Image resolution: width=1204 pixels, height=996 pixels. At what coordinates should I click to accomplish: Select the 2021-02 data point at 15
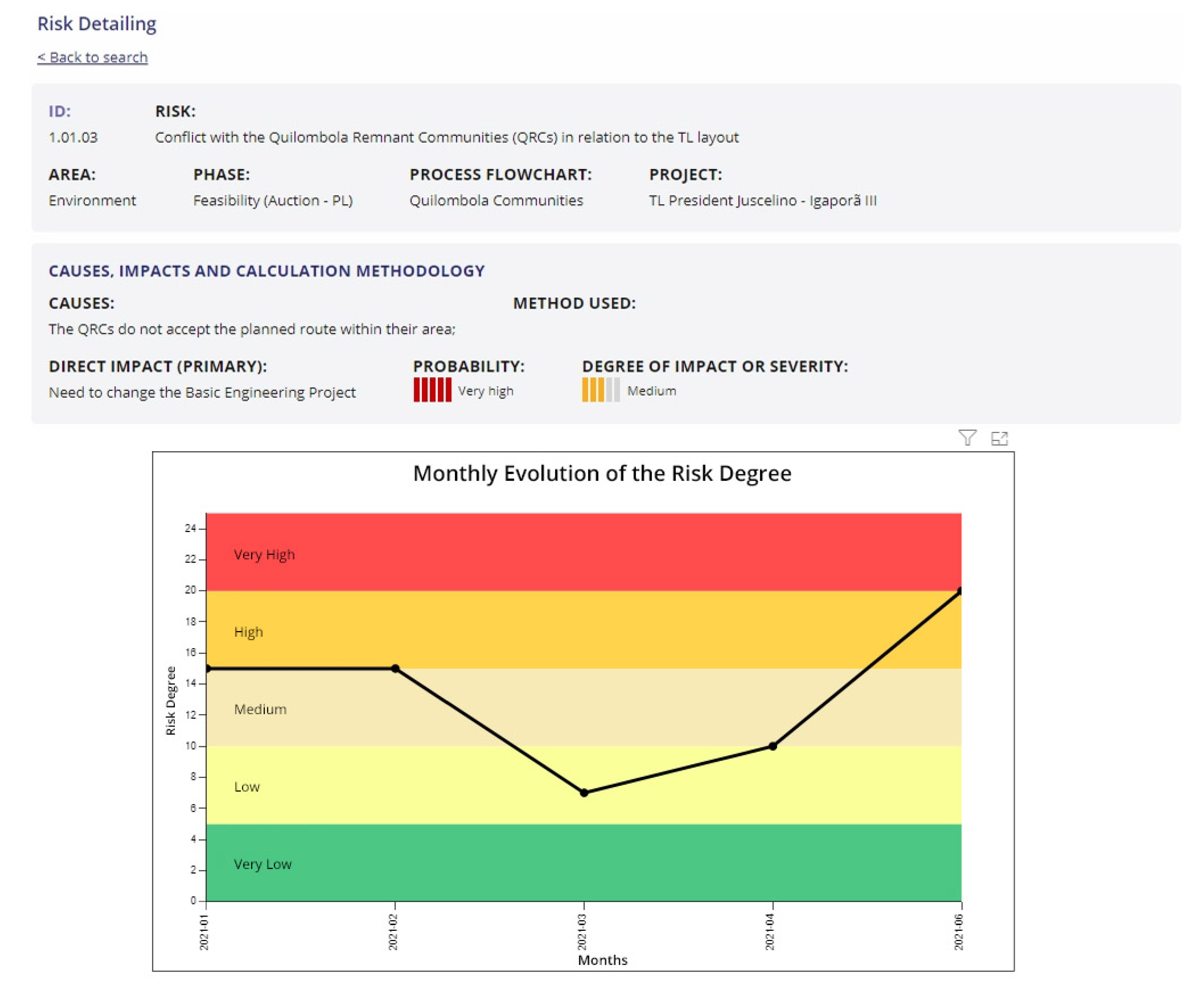click(395, 668)
